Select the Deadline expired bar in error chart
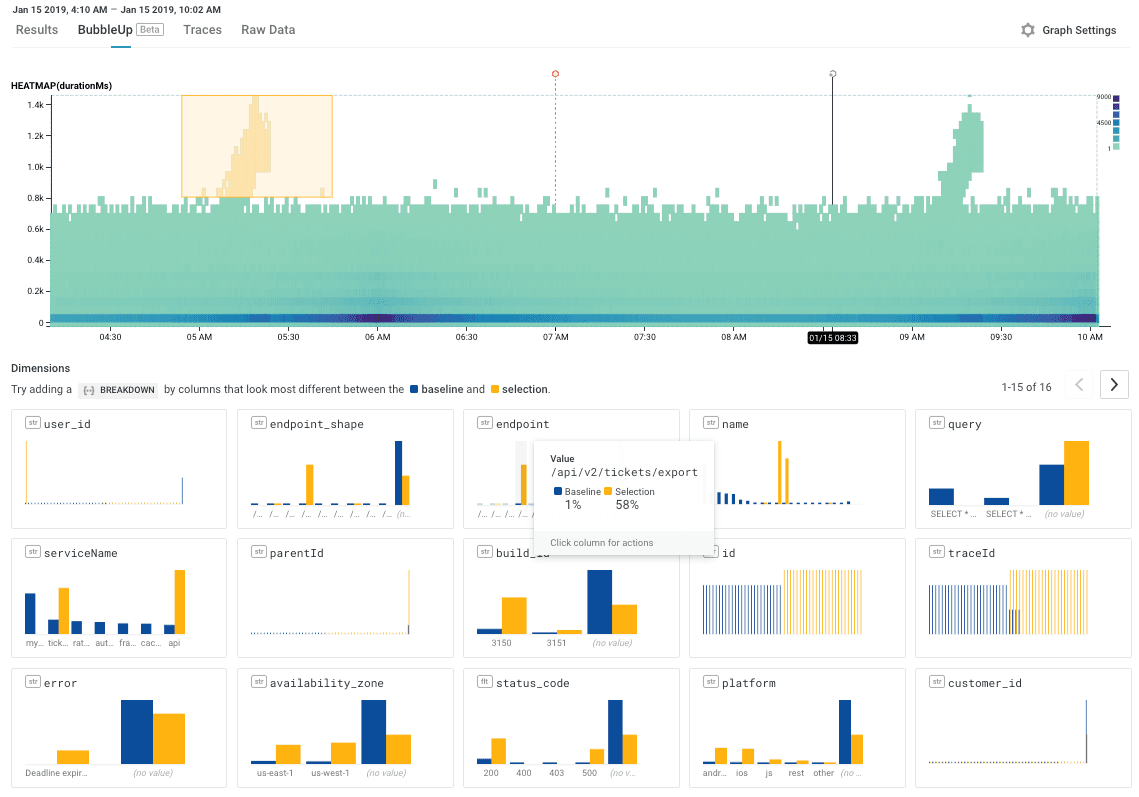Screen dimensions: 1139x797 click(x=73, y=757)
